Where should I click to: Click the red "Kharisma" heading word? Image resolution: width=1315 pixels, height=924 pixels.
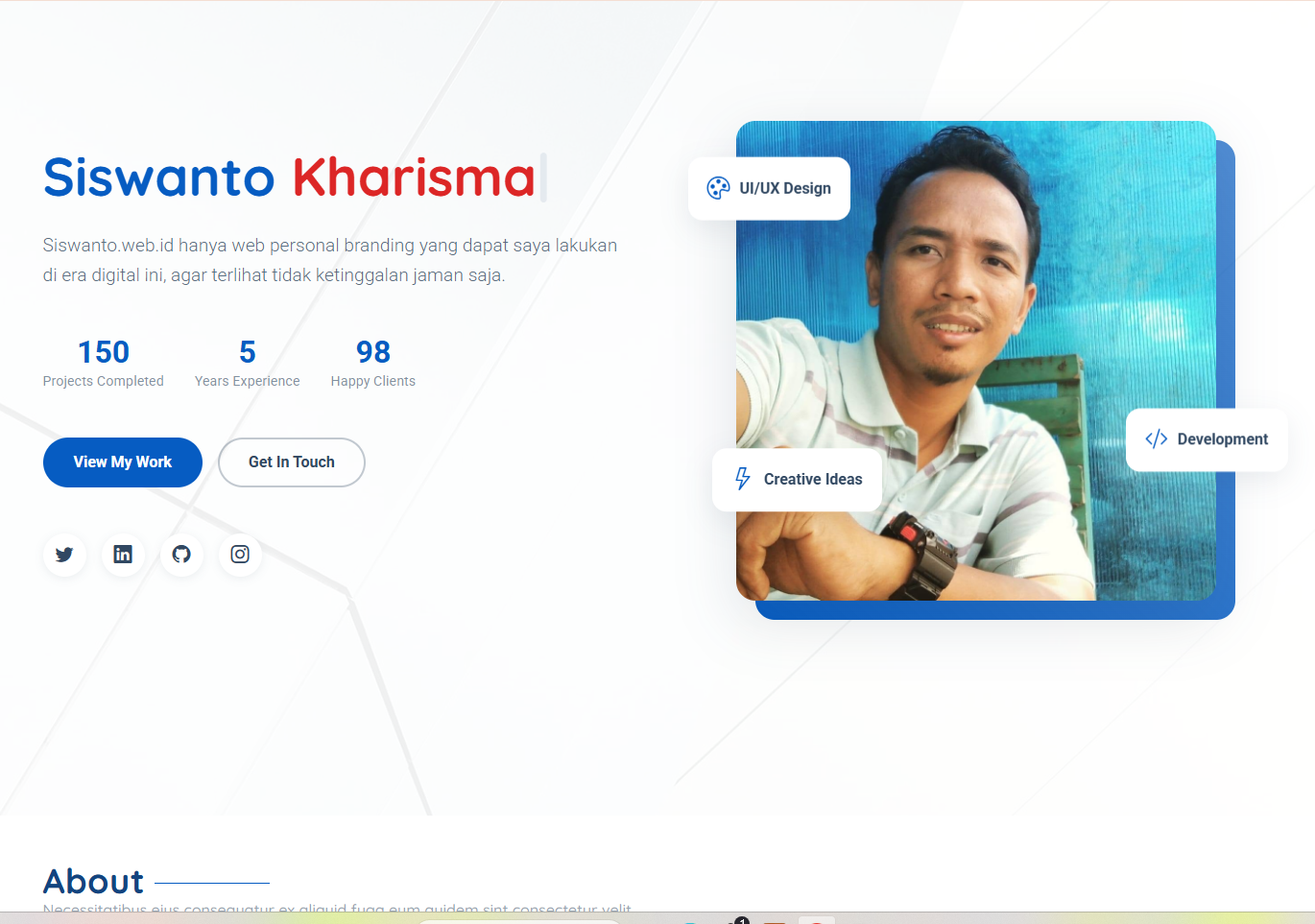414,178
